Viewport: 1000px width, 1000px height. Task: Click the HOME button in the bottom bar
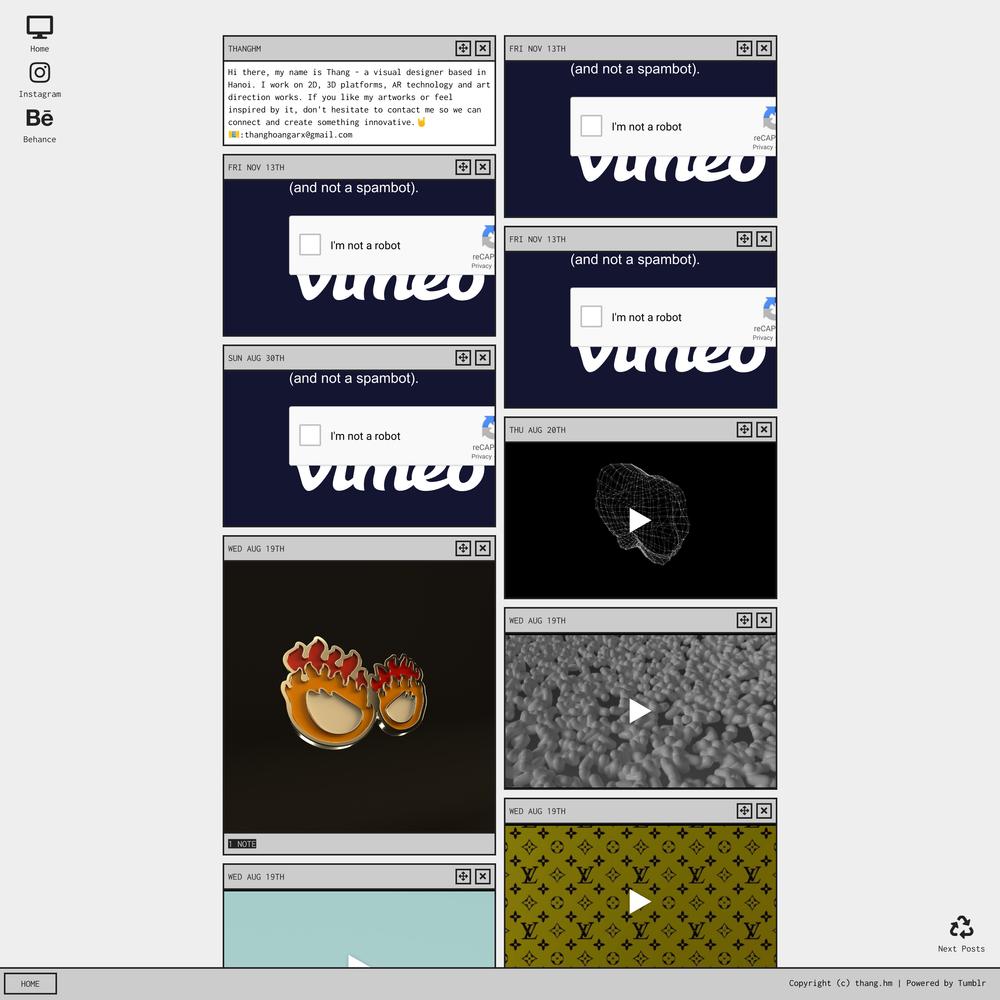click(30, 983)
